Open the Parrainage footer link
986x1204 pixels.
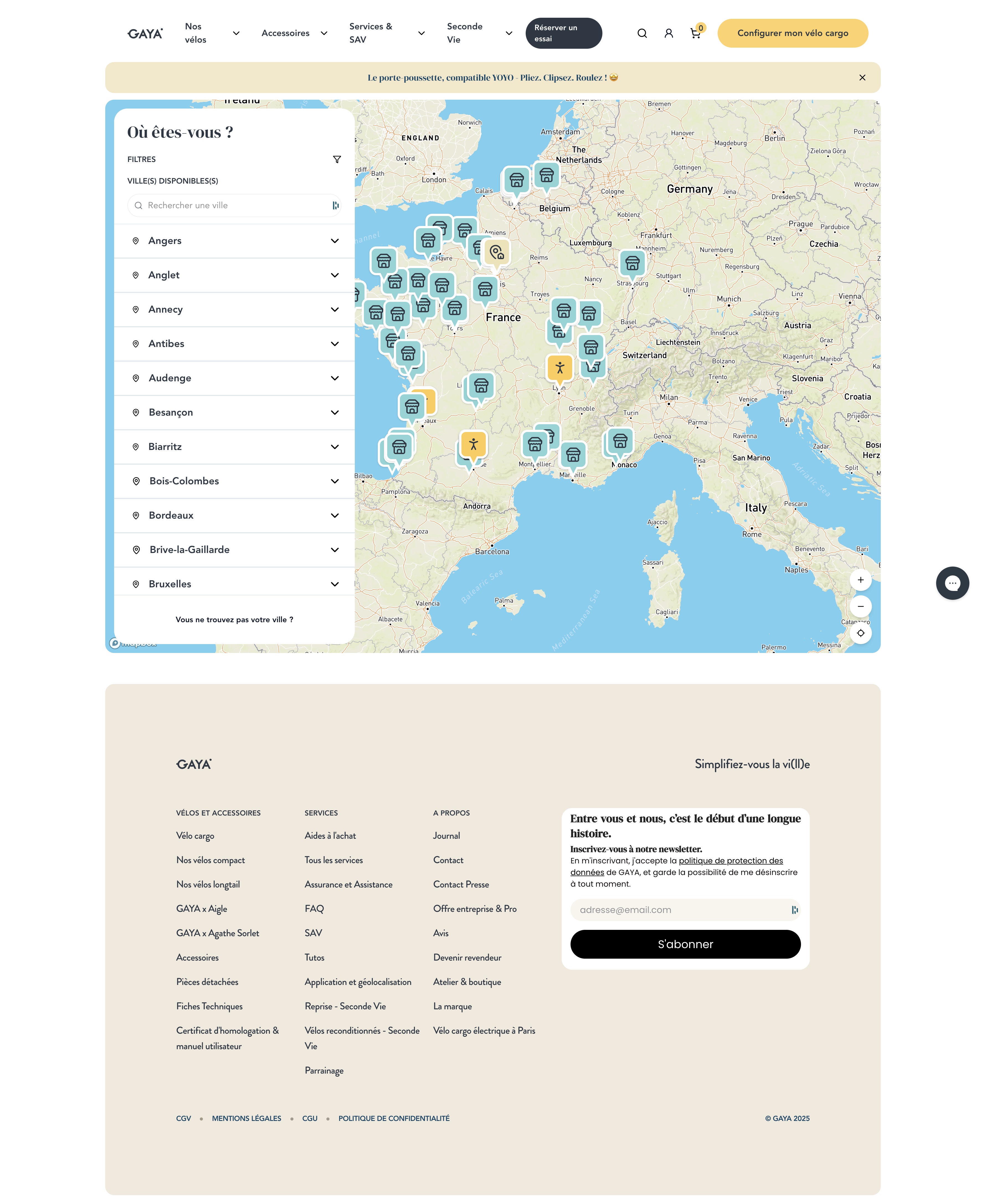pyautogui.click(x=324, y=1071)
